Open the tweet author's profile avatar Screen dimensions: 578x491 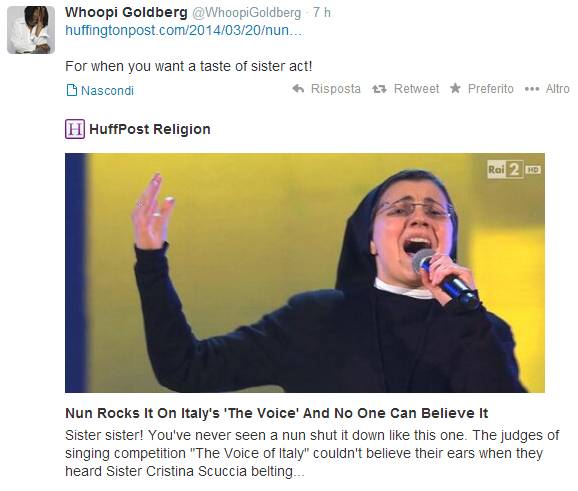(31, 30)
